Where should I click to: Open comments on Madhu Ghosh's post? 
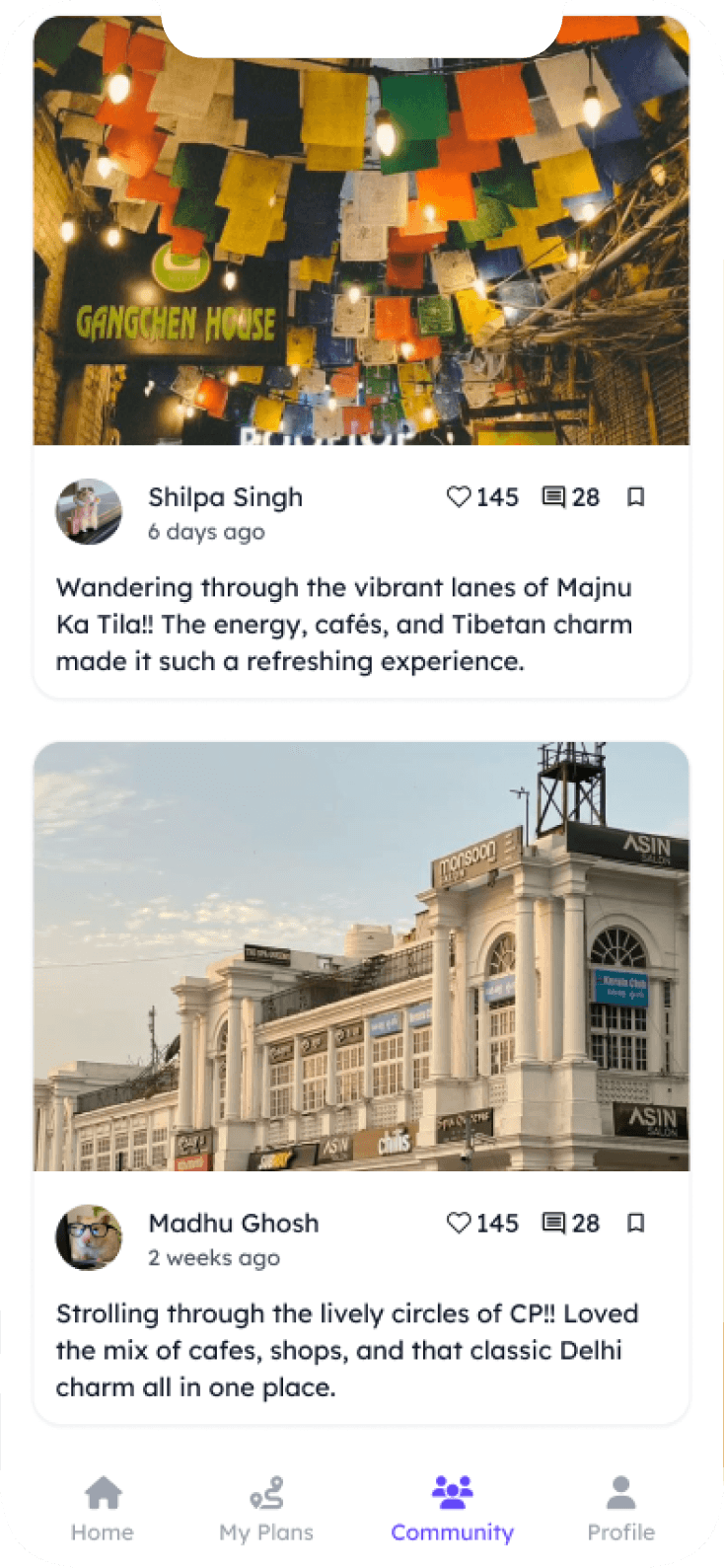point(553,1224)
